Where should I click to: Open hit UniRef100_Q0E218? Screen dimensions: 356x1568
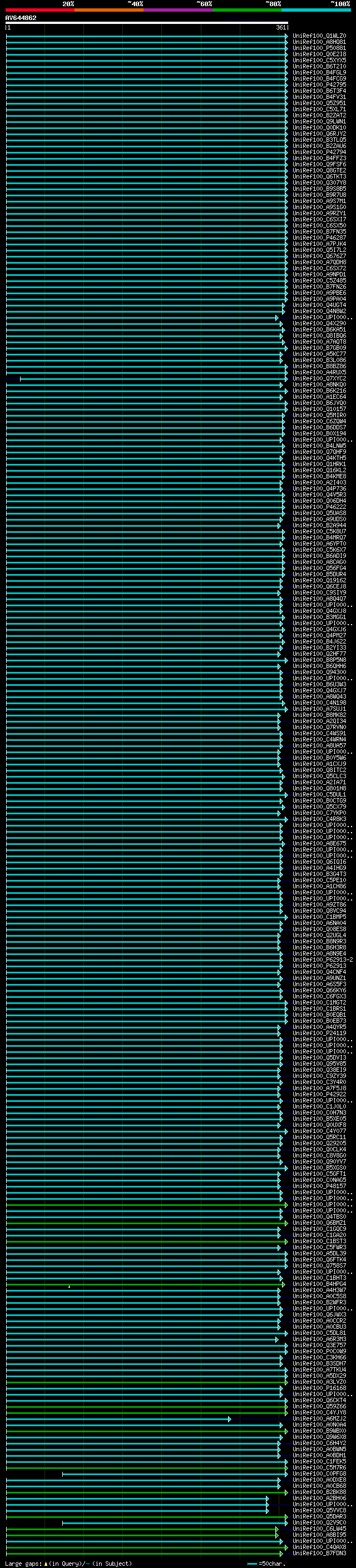319,54
